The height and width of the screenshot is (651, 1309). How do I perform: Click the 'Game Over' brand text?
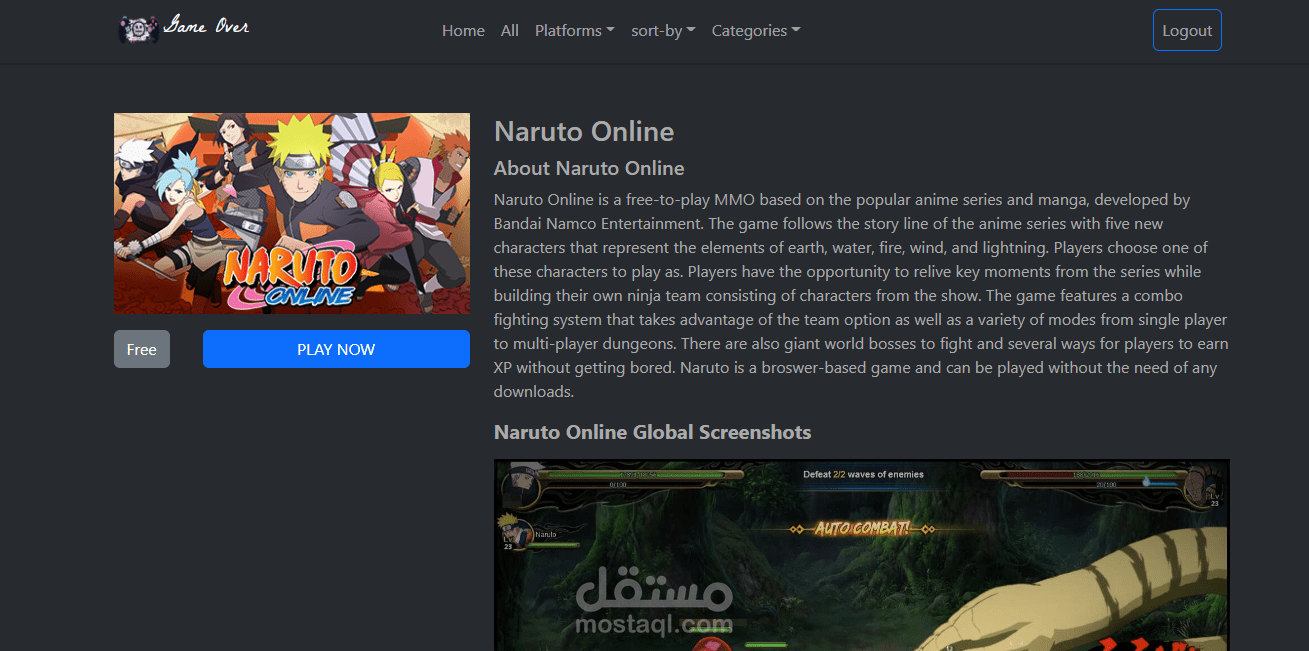[206, 26]
